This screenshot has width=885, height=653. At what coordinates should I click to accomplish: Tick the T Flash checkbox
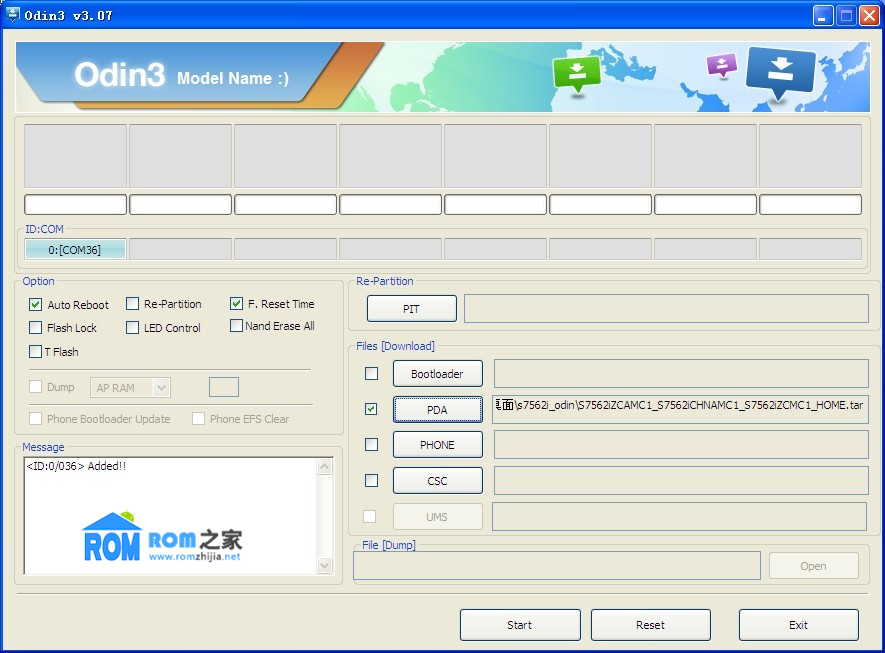tap(35, 352)
